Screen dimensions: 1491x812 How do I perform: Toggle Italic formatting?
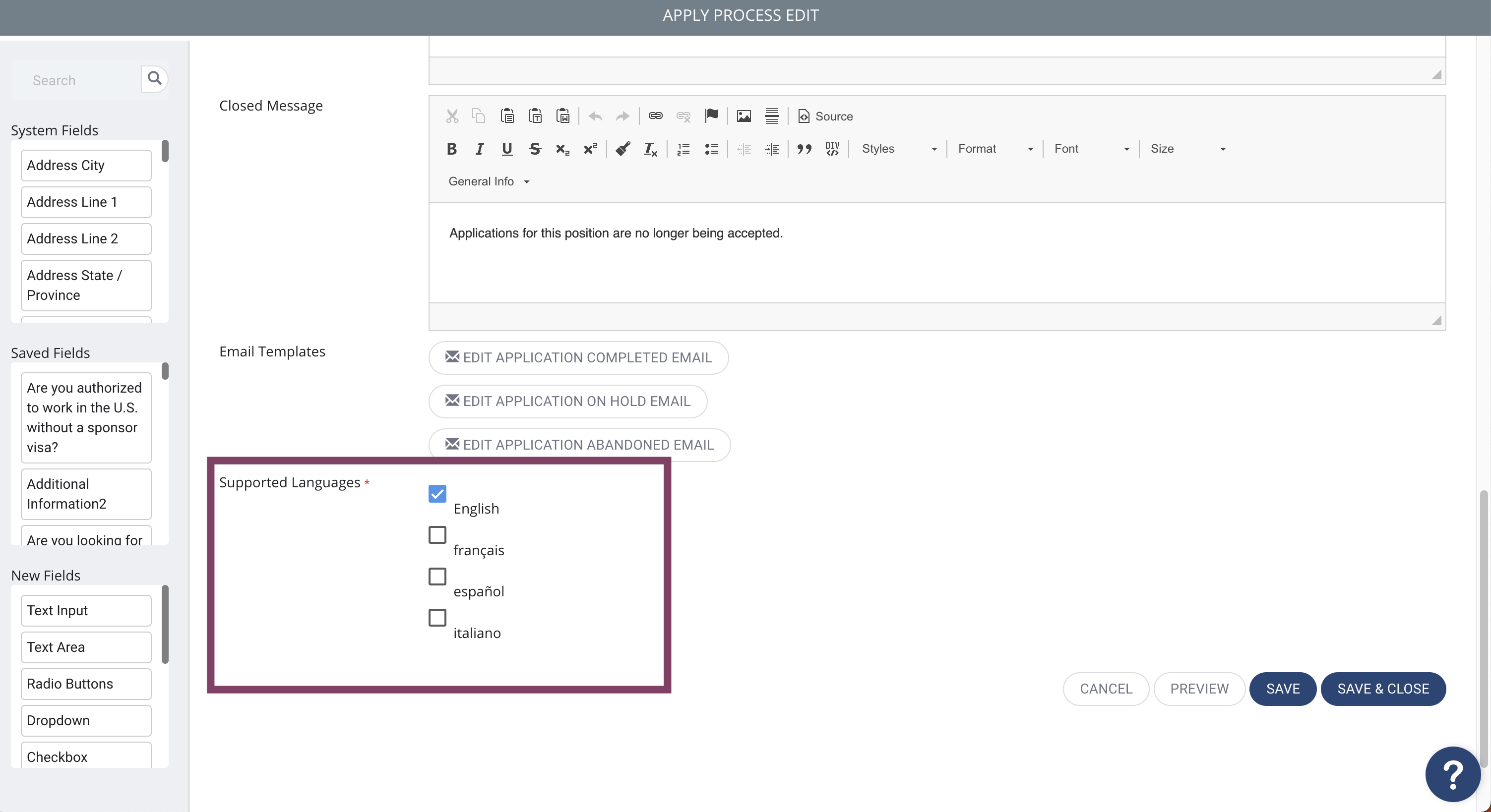(x=479, y=149)
